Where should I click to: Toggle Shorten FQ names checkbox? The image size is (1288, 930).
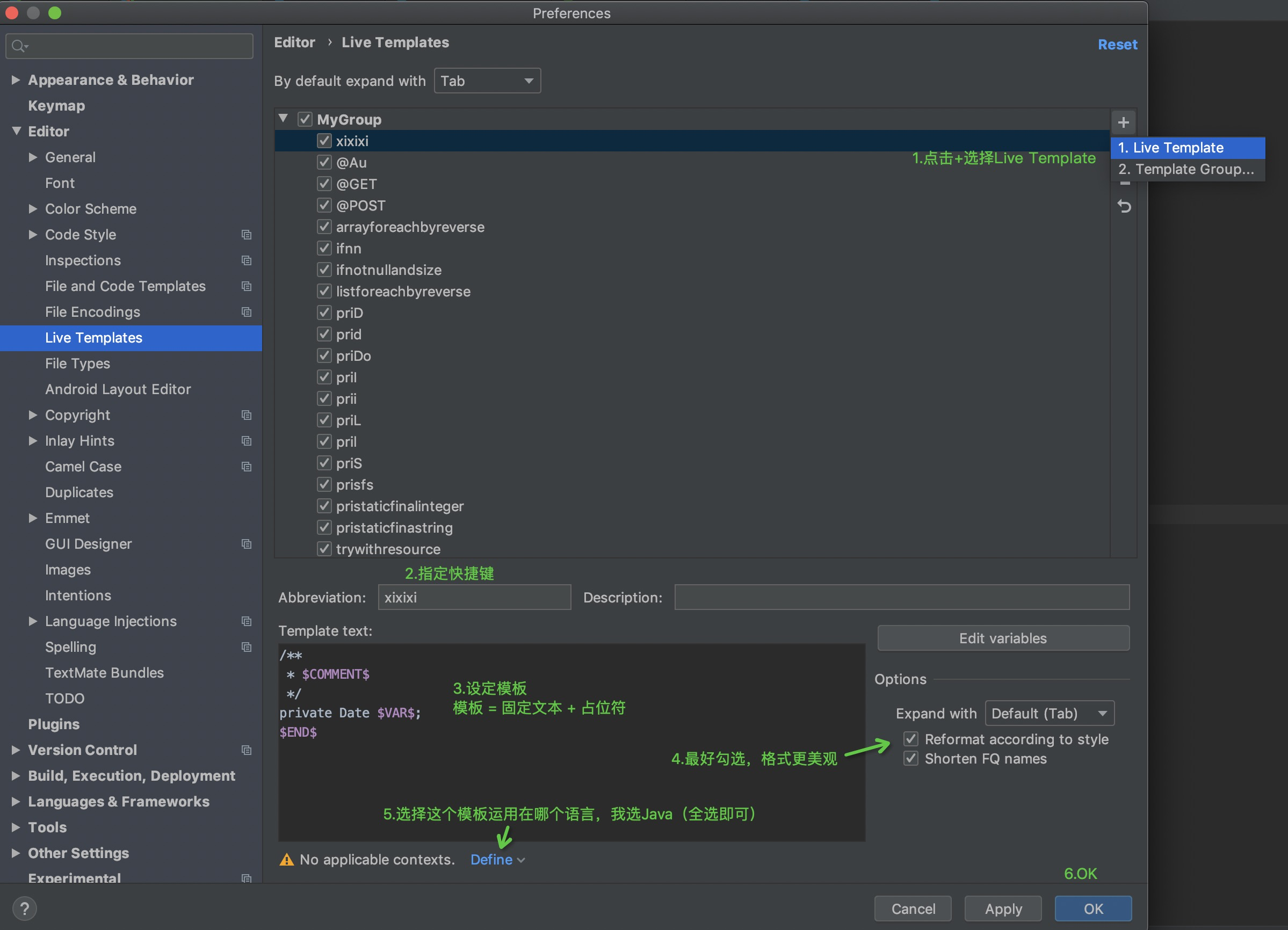pyautogui.click(x=911, y=759)
